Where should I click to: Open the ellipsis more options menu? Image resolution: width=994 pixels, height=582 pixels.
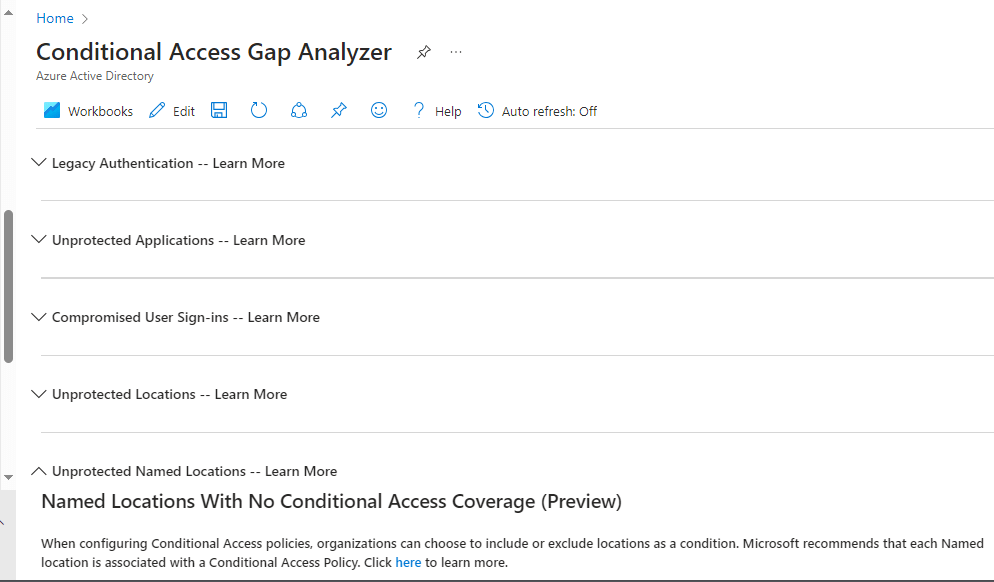pos(456,52)
